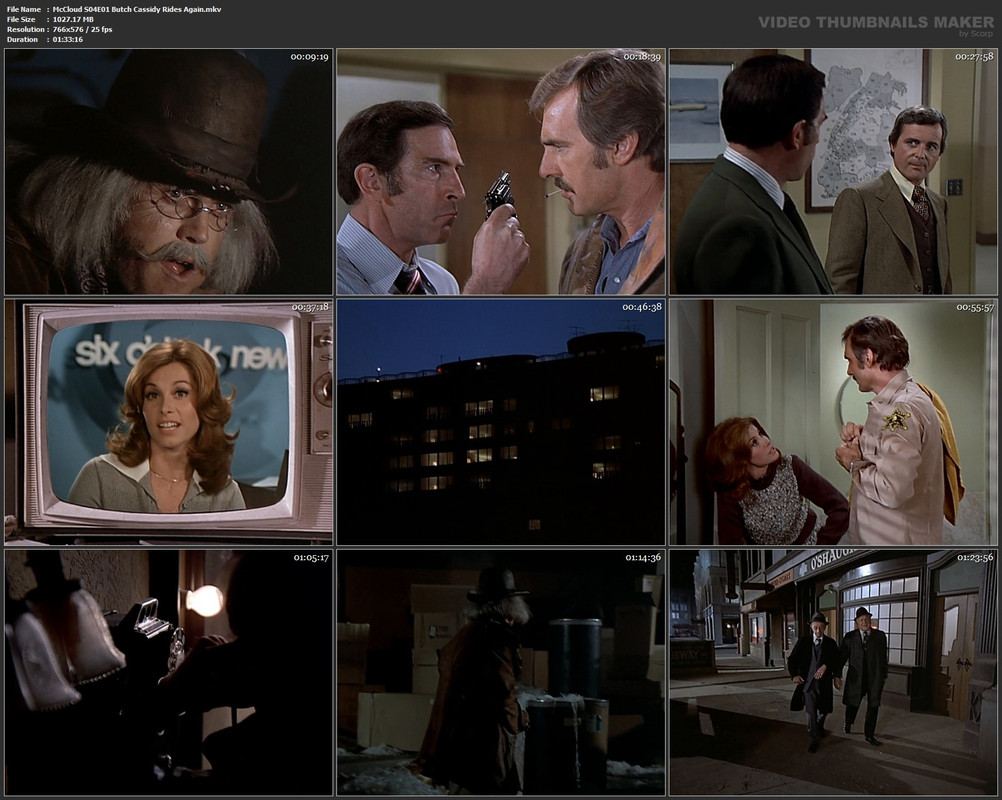
Task: Click the timestamp text '00:09:19'
Action: click(x=309, y=57)
